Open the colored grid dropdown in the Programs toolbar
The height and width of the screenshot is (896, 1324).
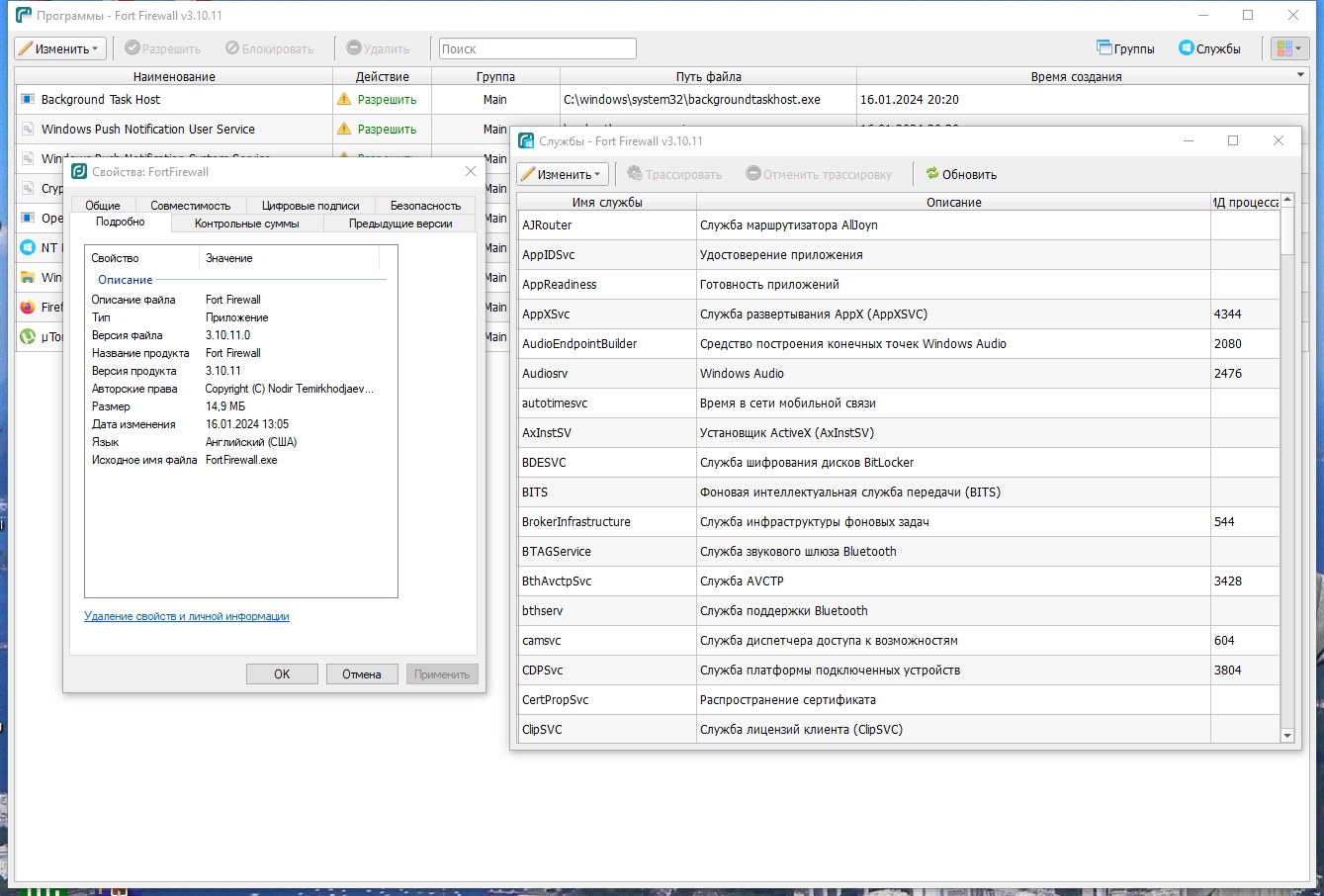(x=1289, y=48)
